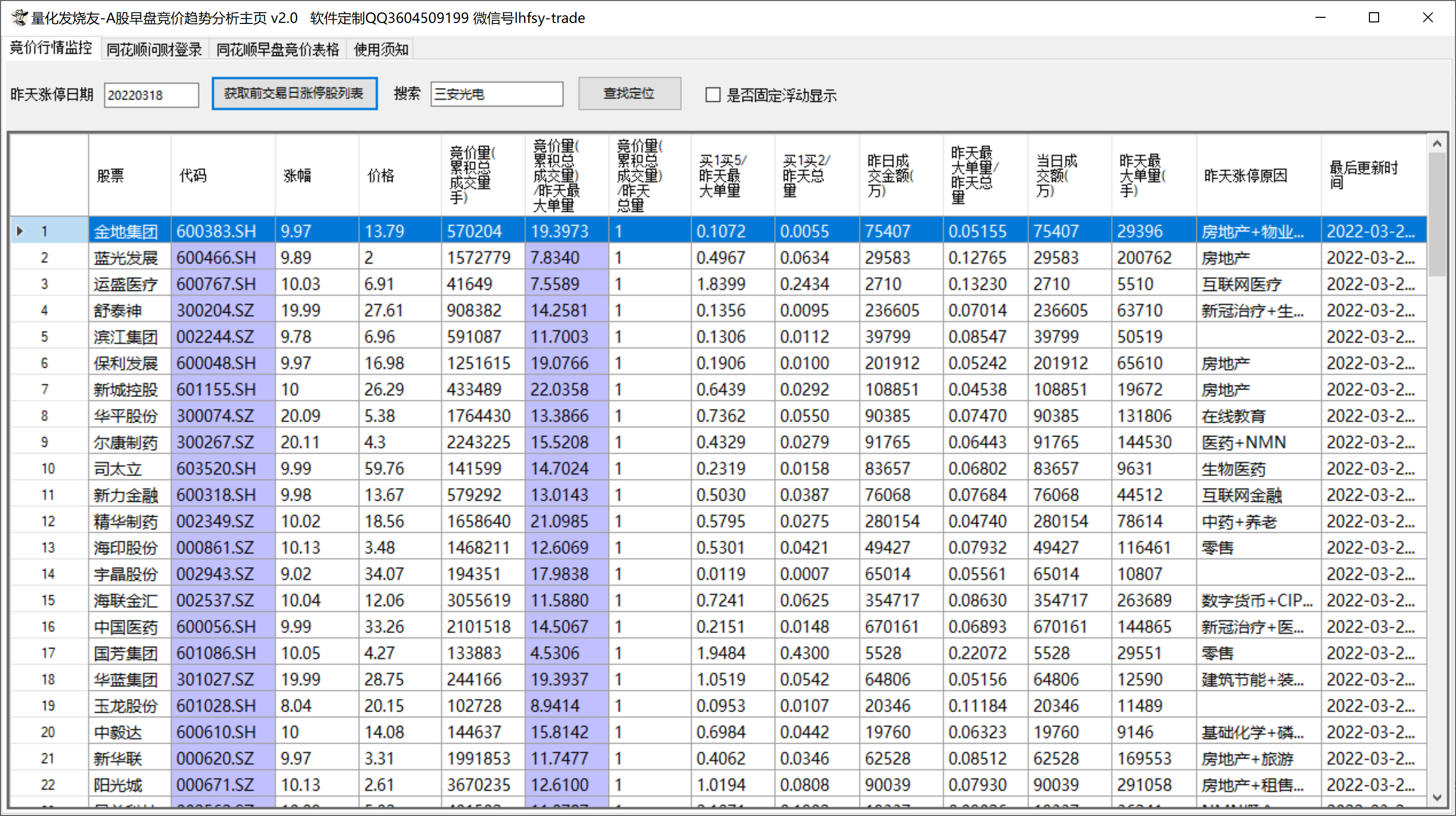Select the 玉龙股份 stock cell
1456x816 pixels.
(x=129, y=706)
